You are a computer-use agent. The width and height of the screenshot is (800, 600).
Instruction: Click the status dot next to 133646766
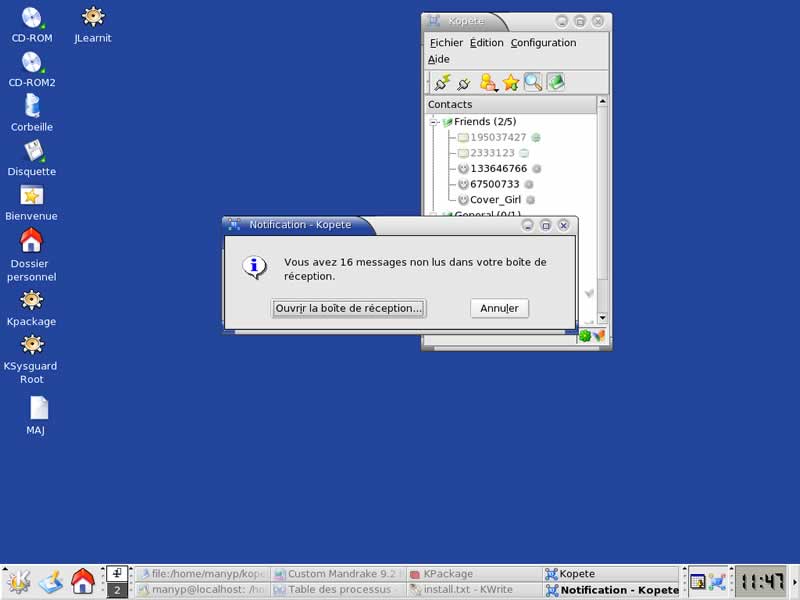537,169
